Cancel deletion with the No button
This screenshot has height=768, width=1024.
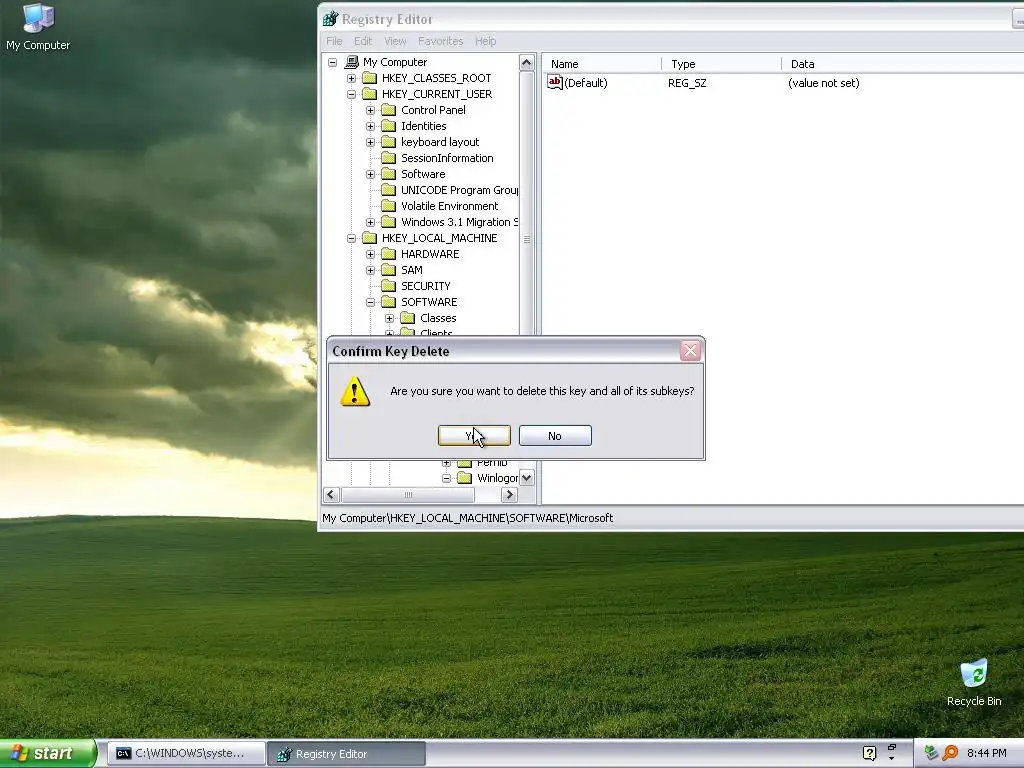[555, 436]
